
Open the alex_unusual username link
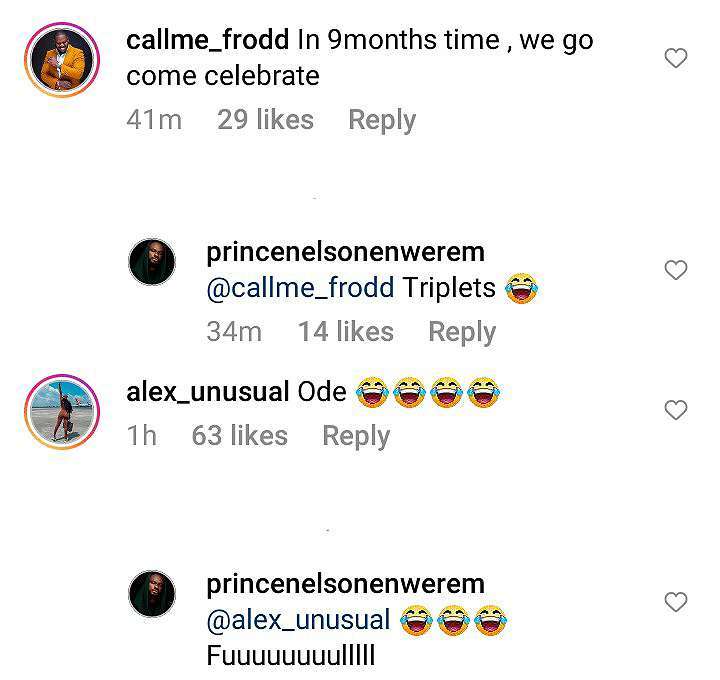click(208, 392)
